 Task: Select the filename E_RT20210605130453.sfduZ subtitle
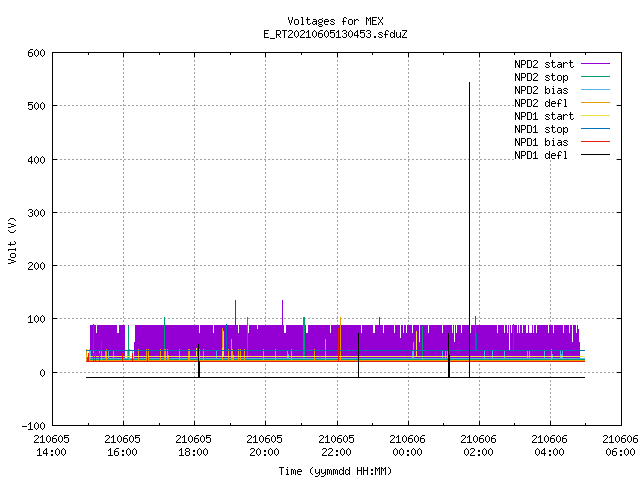point(335,34)
